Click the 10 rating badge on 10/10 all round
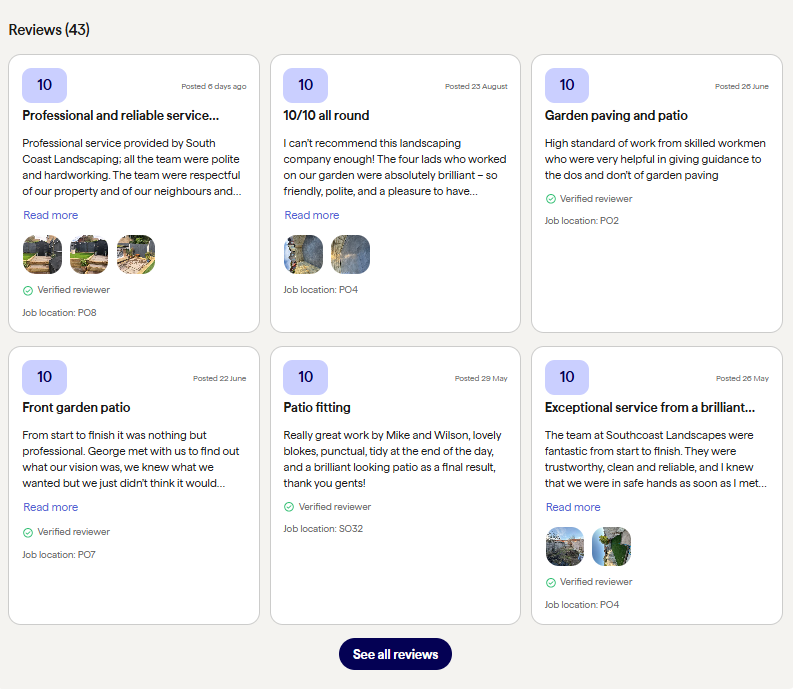Viewport: 793px width, 690px height. coord(305,85)
